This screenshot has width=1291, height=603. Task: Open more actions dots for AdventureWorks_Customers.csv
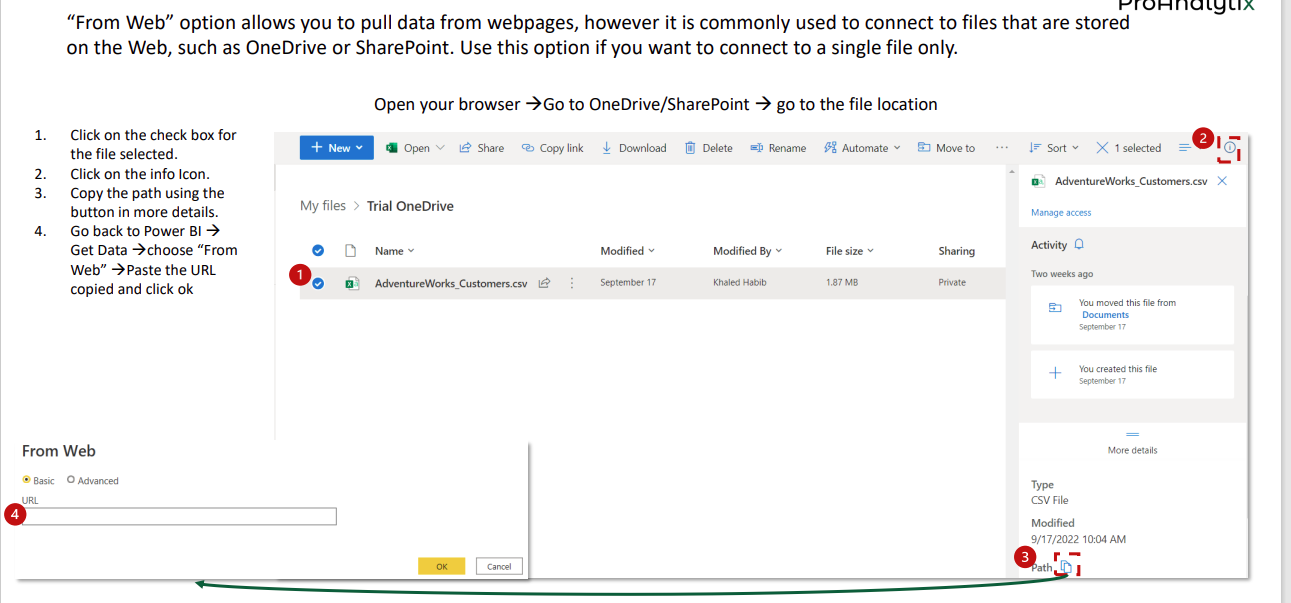572,283
